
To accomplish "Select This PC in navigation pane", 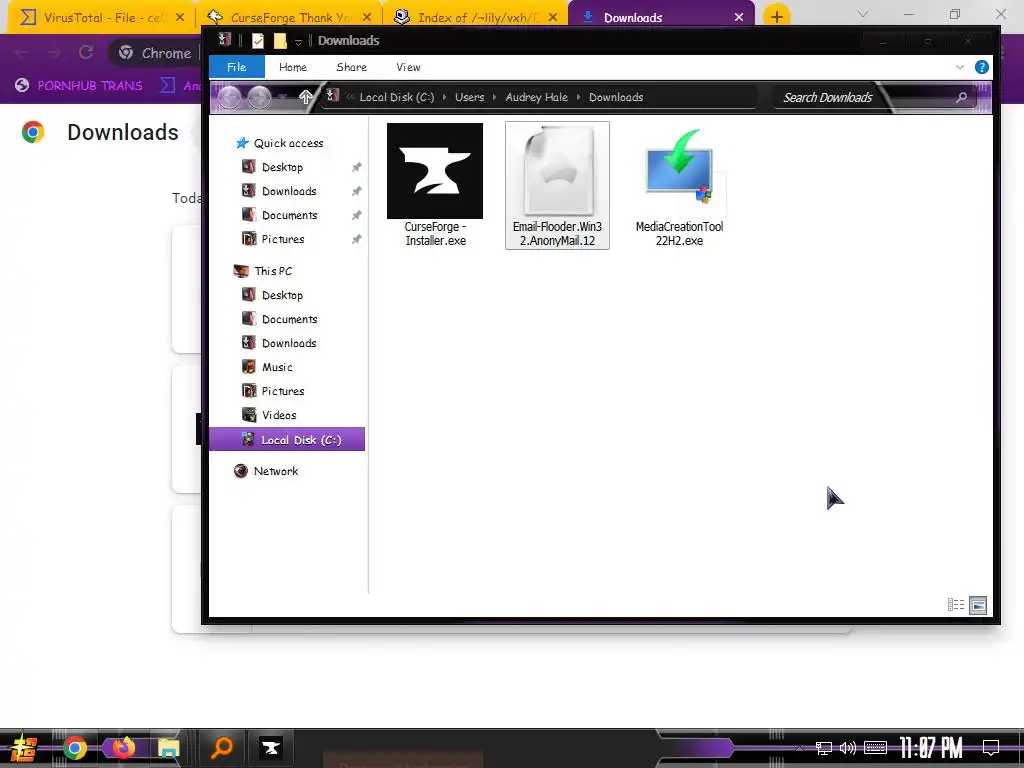I will 273,271.
